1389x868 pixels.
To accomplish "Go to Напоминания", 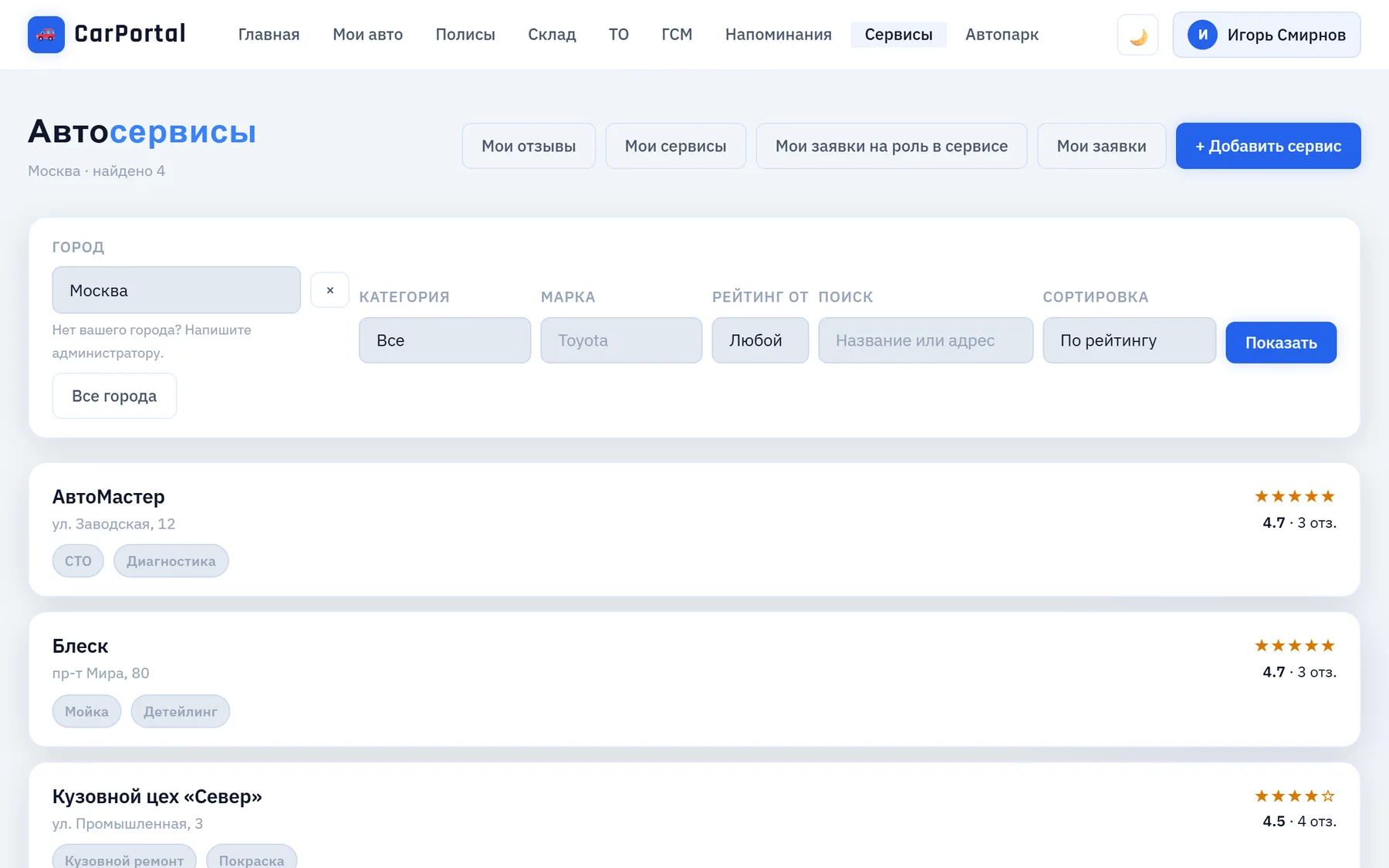I will 778,35.
